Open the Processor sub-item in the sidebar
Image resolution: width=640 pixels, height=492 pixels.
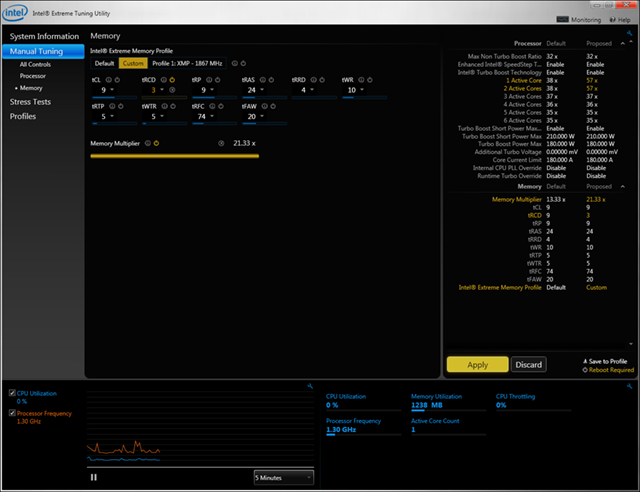click(33, 76)
